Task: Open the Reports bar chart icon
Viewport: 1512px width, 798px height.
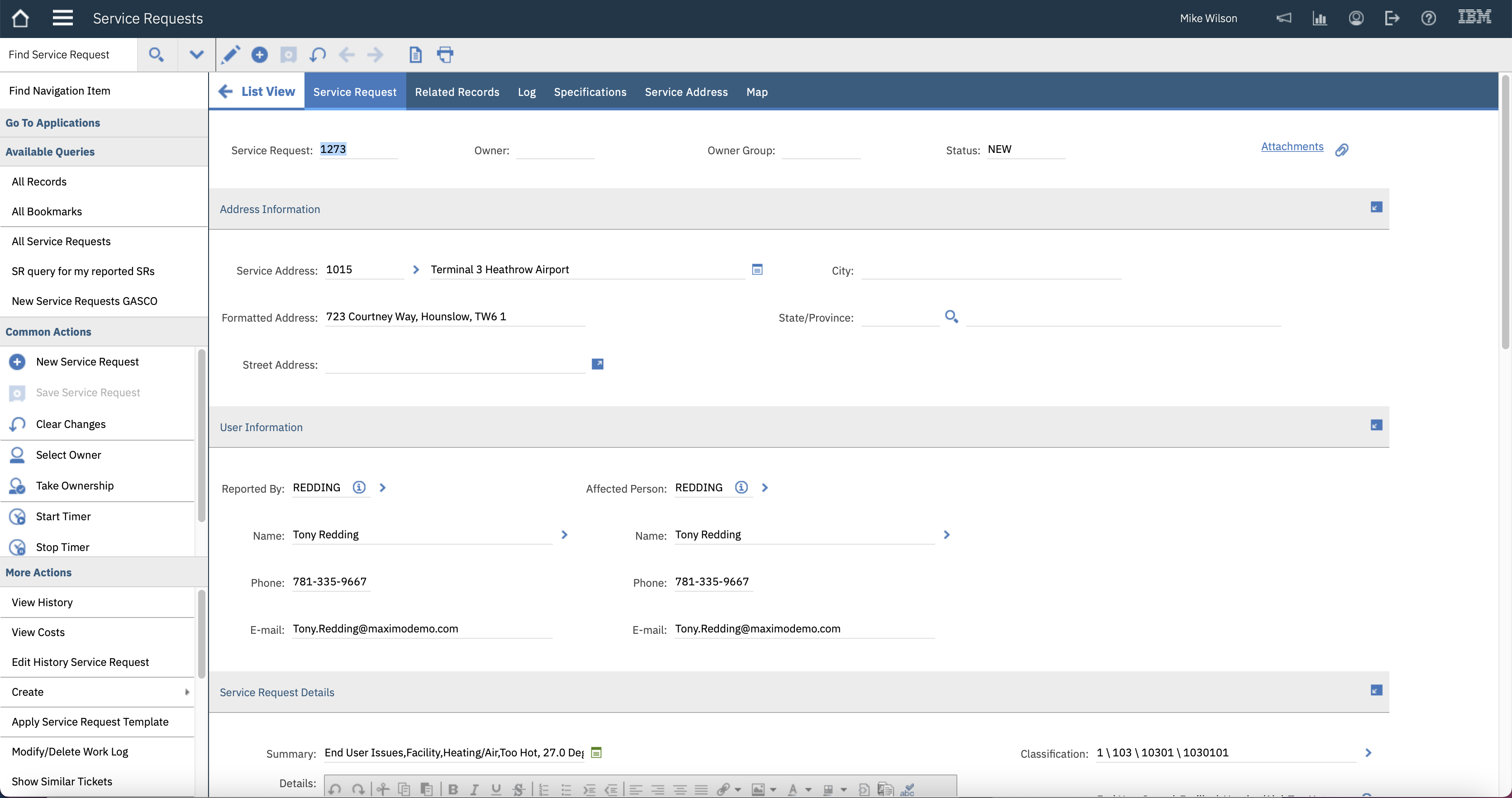Action: (x=1319, y=18)
